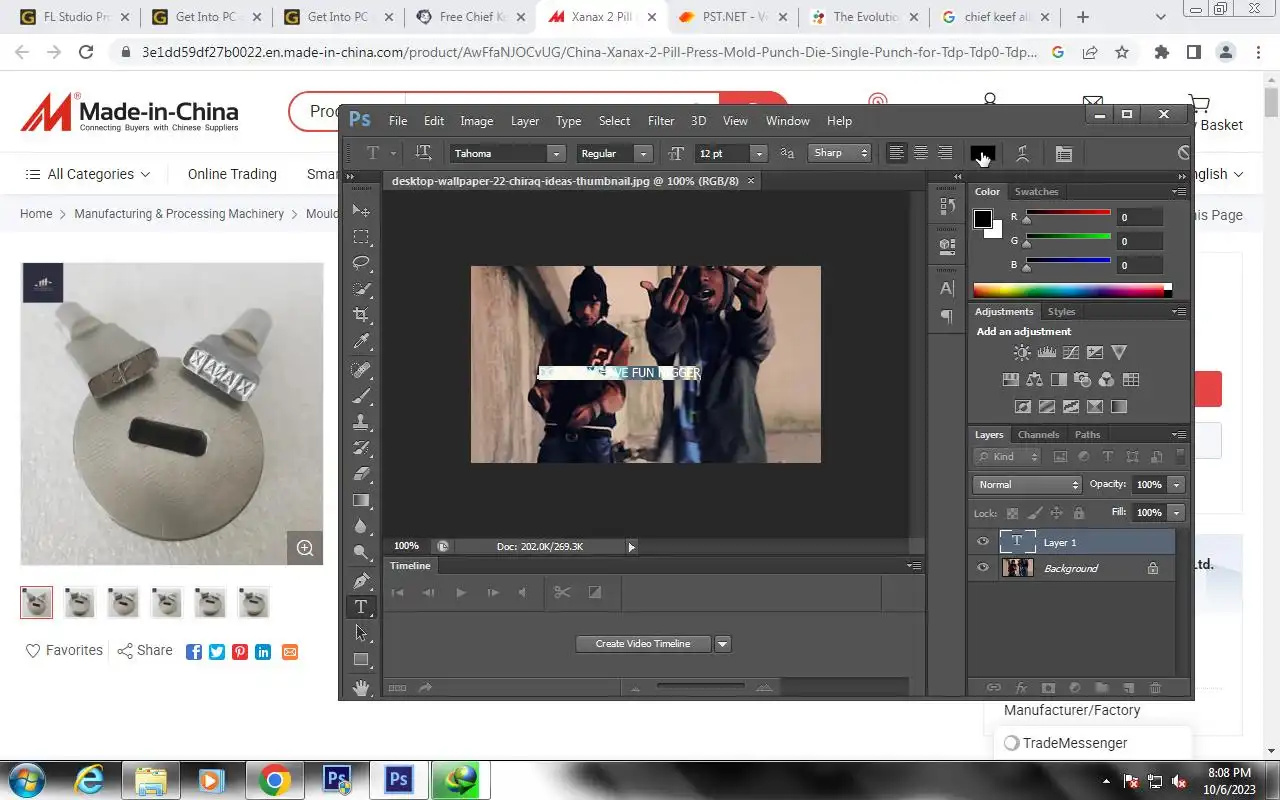Toggle right align text button

pos(944,153)
